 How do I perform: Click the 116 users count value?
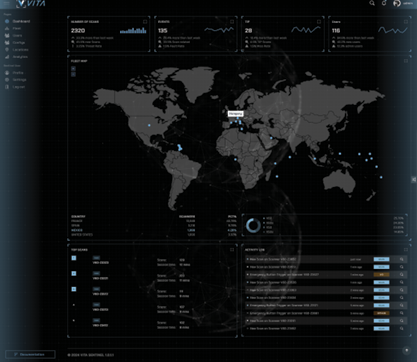point(336,31)
